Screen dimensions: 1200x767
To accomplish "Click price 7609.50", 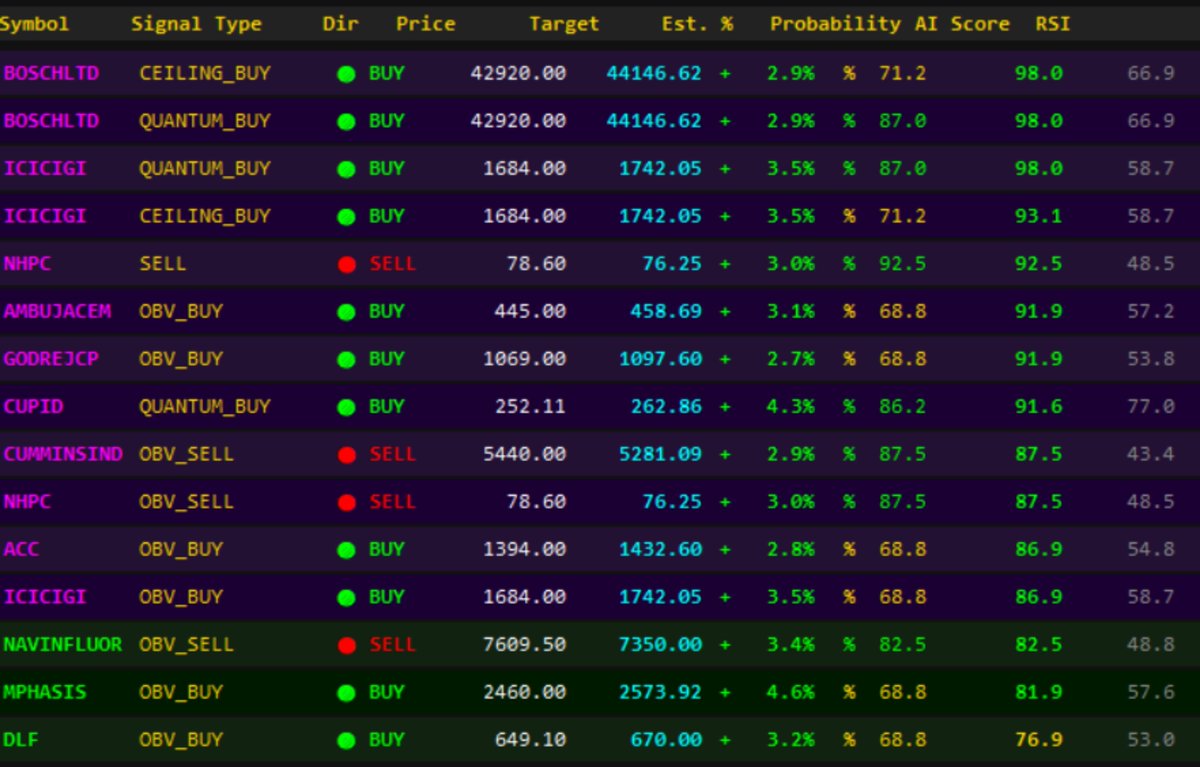I will click(x=524, y=644).
